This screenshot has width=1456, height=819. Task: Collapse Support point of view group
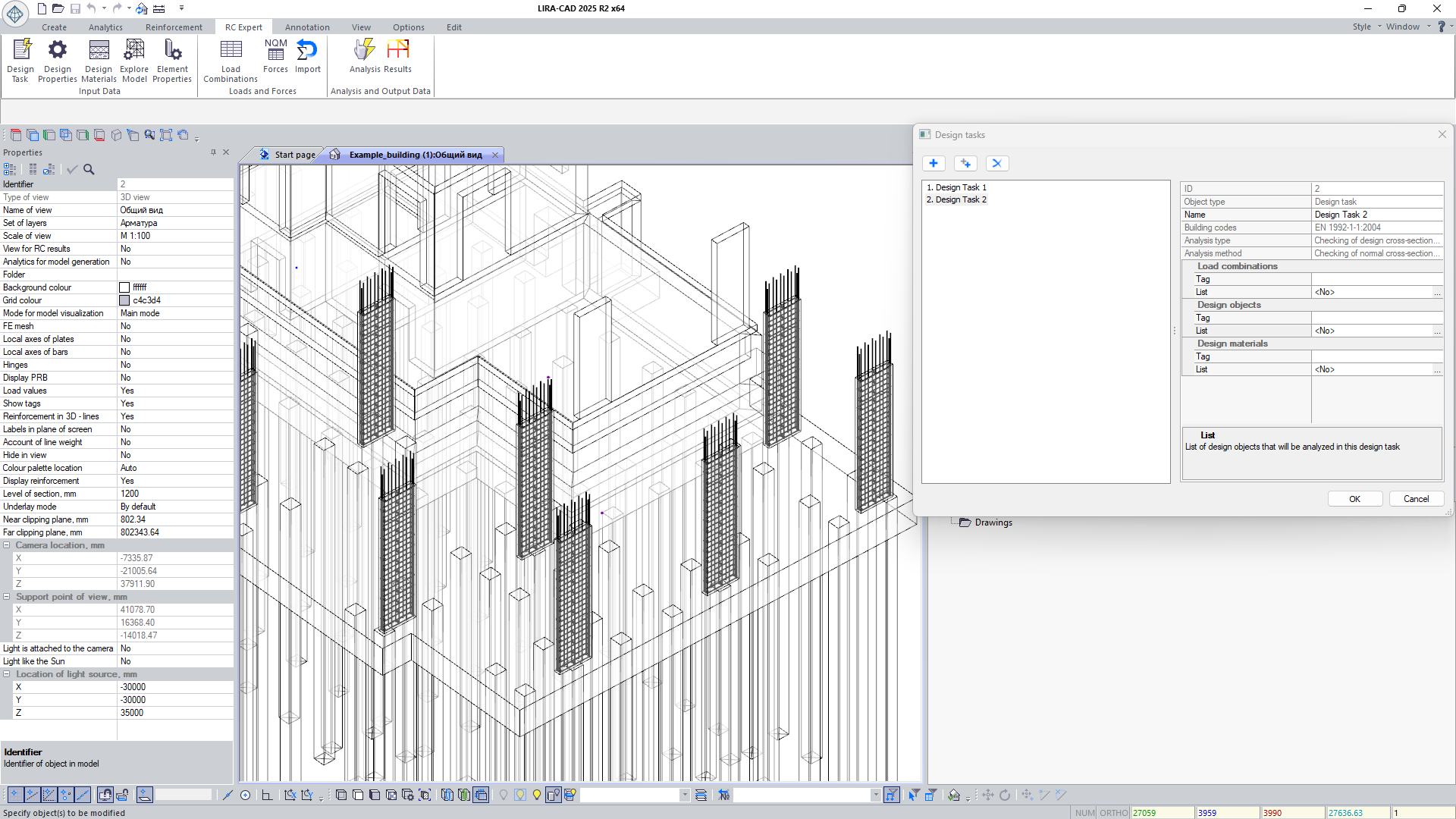[7, 597]
